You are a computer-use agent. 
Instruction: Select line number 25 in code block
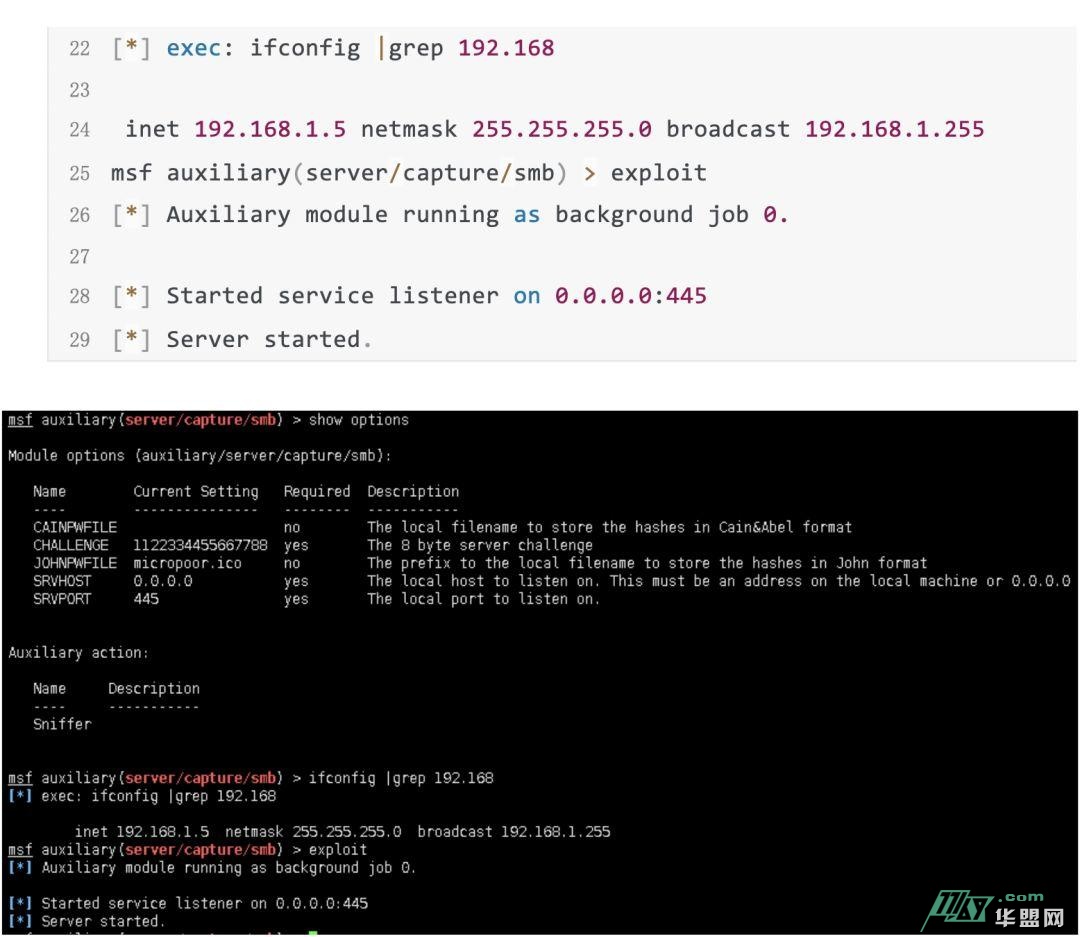click(79, 173)
